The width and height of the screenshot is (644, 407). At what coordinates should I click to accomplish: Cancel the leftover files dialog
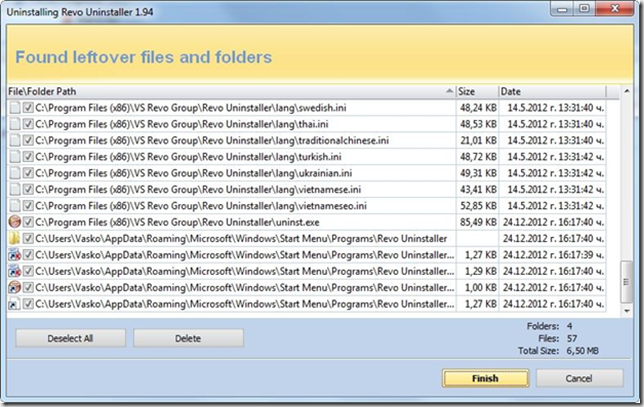click(x=579, y=378)
